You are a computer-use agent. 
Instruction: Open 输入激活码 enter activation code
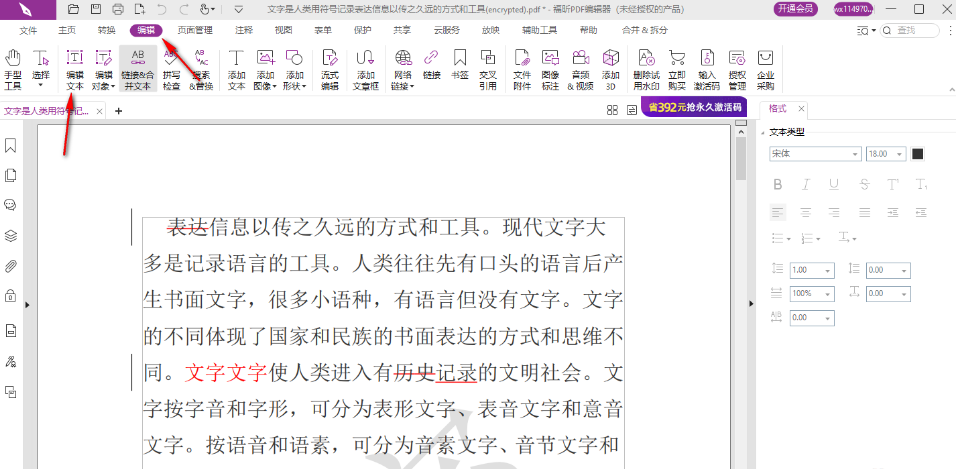click(x=707, y=70)
